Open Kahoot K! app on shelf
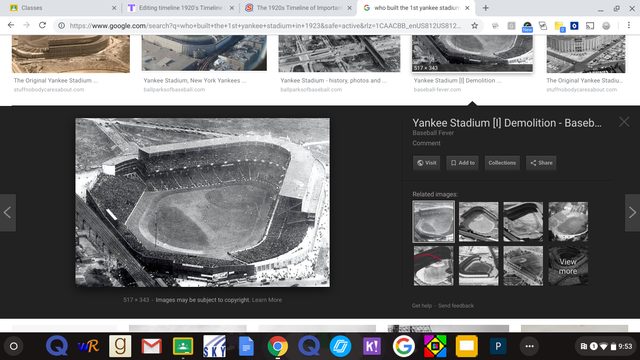640x360 pixels. click(372, 346)
